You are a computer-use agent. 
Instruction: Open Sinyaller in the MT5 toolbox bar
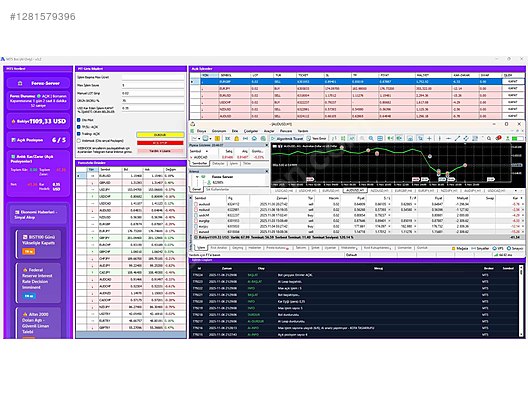(x=480, y=248)
